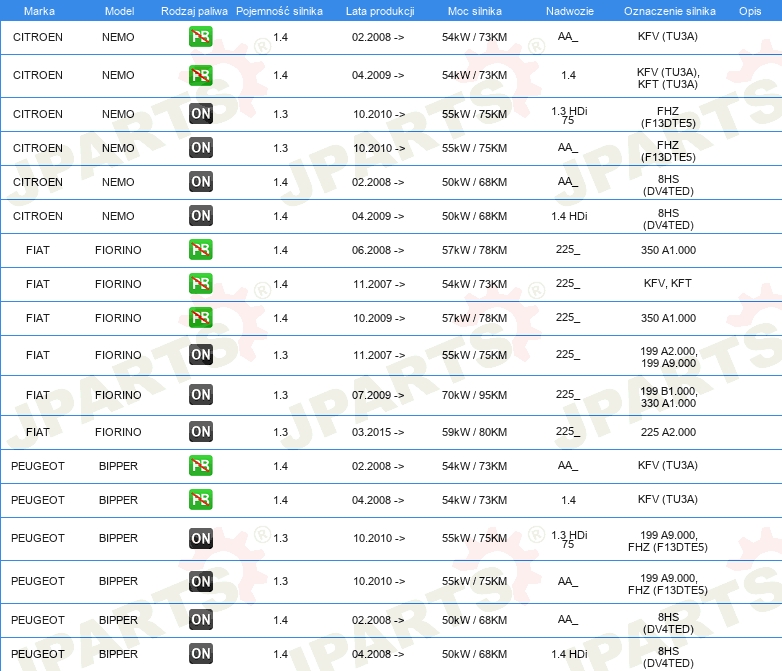Click the '59kW / 80KM' power cell
Screen dimensions: 782x671
point(474,432)
